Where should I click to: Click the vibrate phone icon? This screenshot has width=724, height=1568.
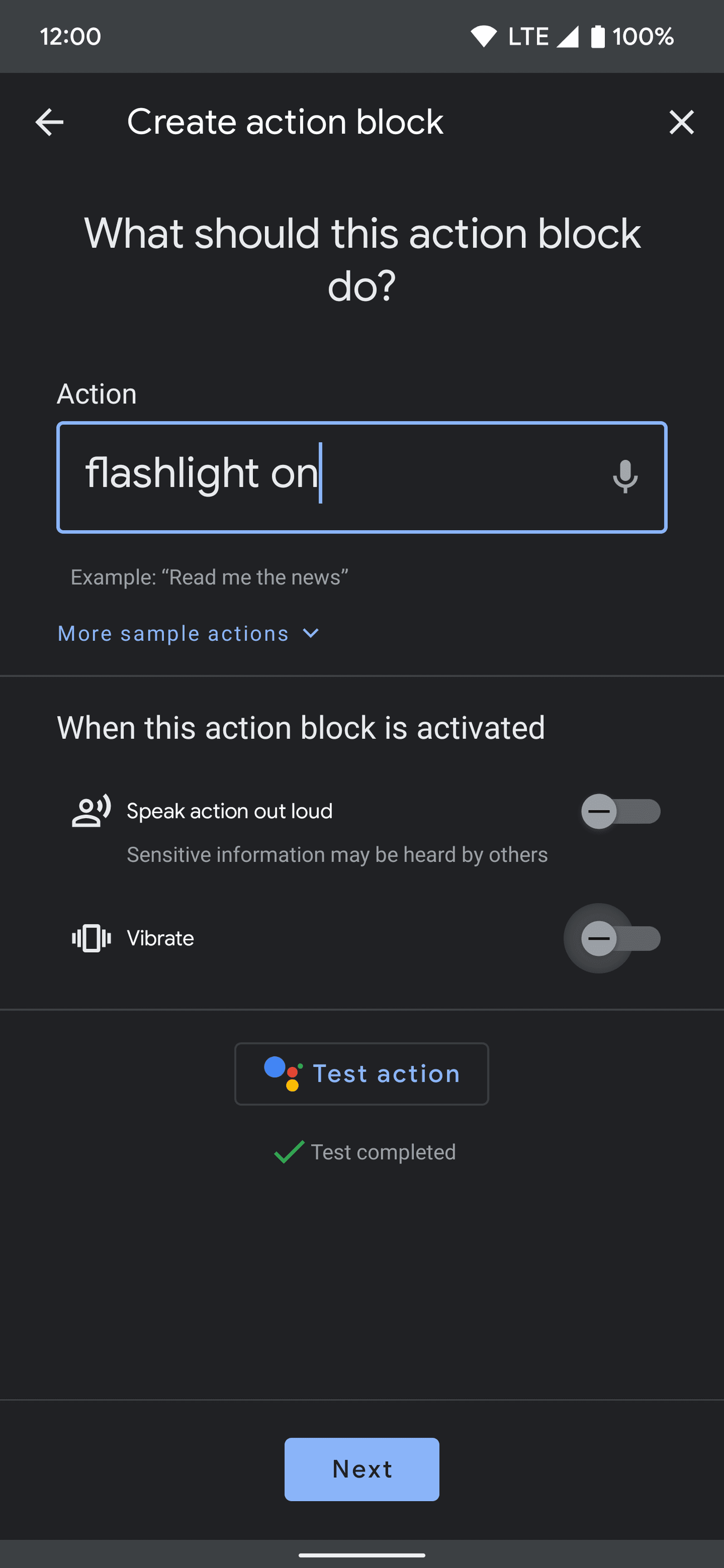(x=91, y=938)
